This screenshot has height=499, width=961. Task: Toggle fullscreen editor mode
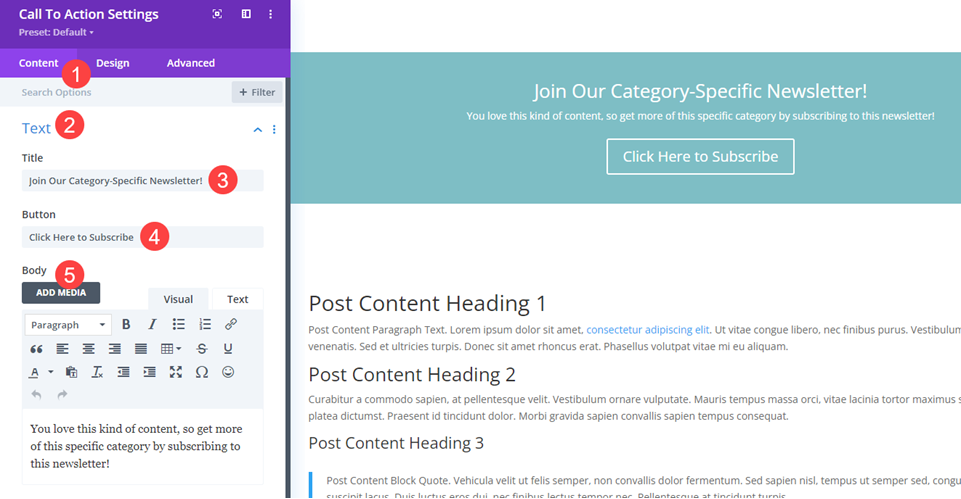tap(176, 372)
